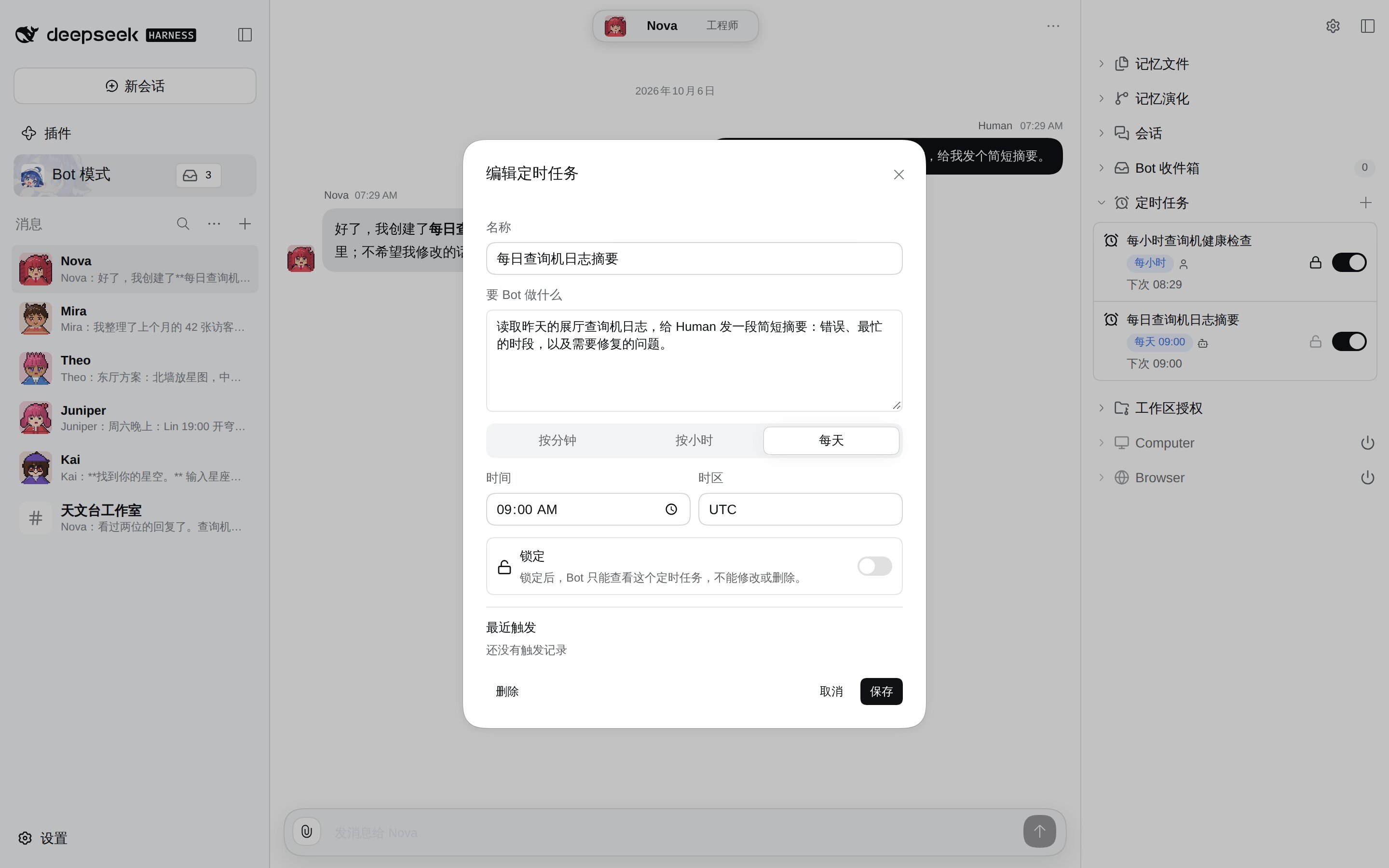Click Nova 工程师 header pill

pos(675,26)
